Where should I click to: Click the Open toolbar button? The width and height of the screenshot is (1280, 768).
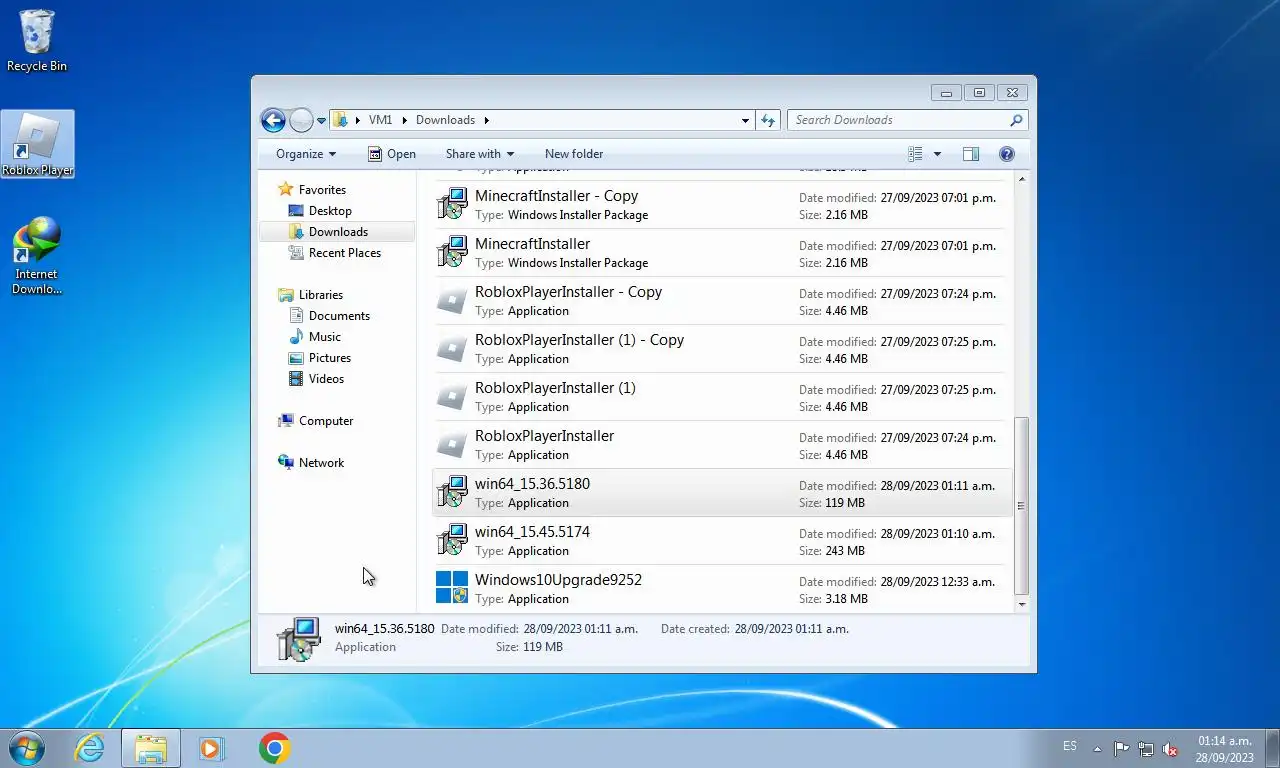(391, 154)
